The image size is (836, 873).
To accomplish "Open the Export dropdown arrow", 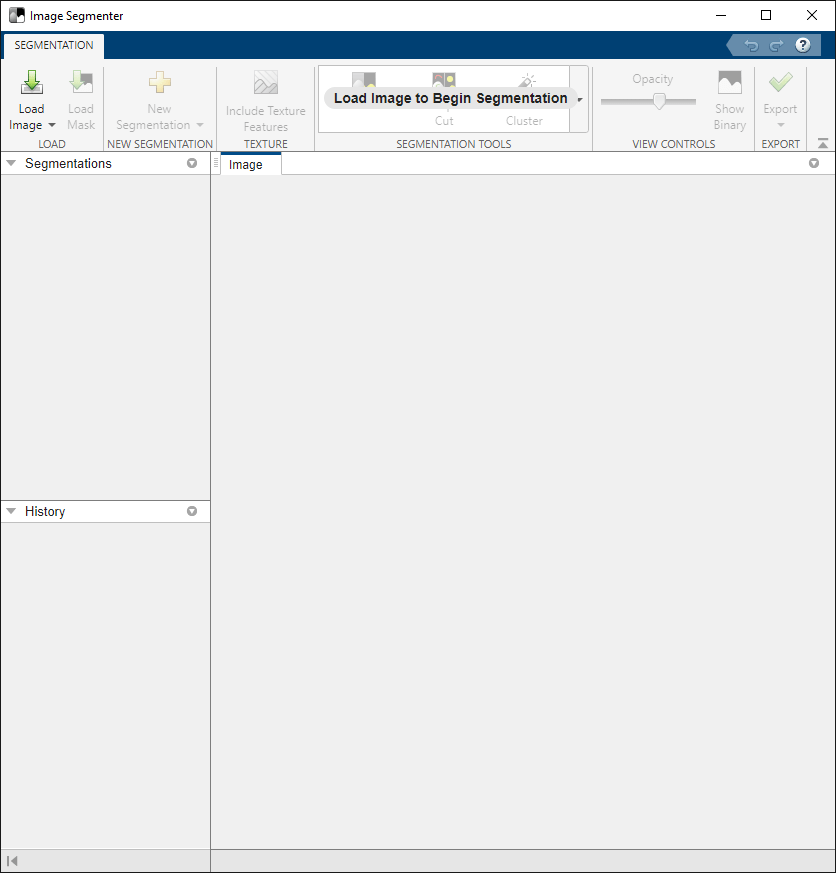I will point(780,125).
